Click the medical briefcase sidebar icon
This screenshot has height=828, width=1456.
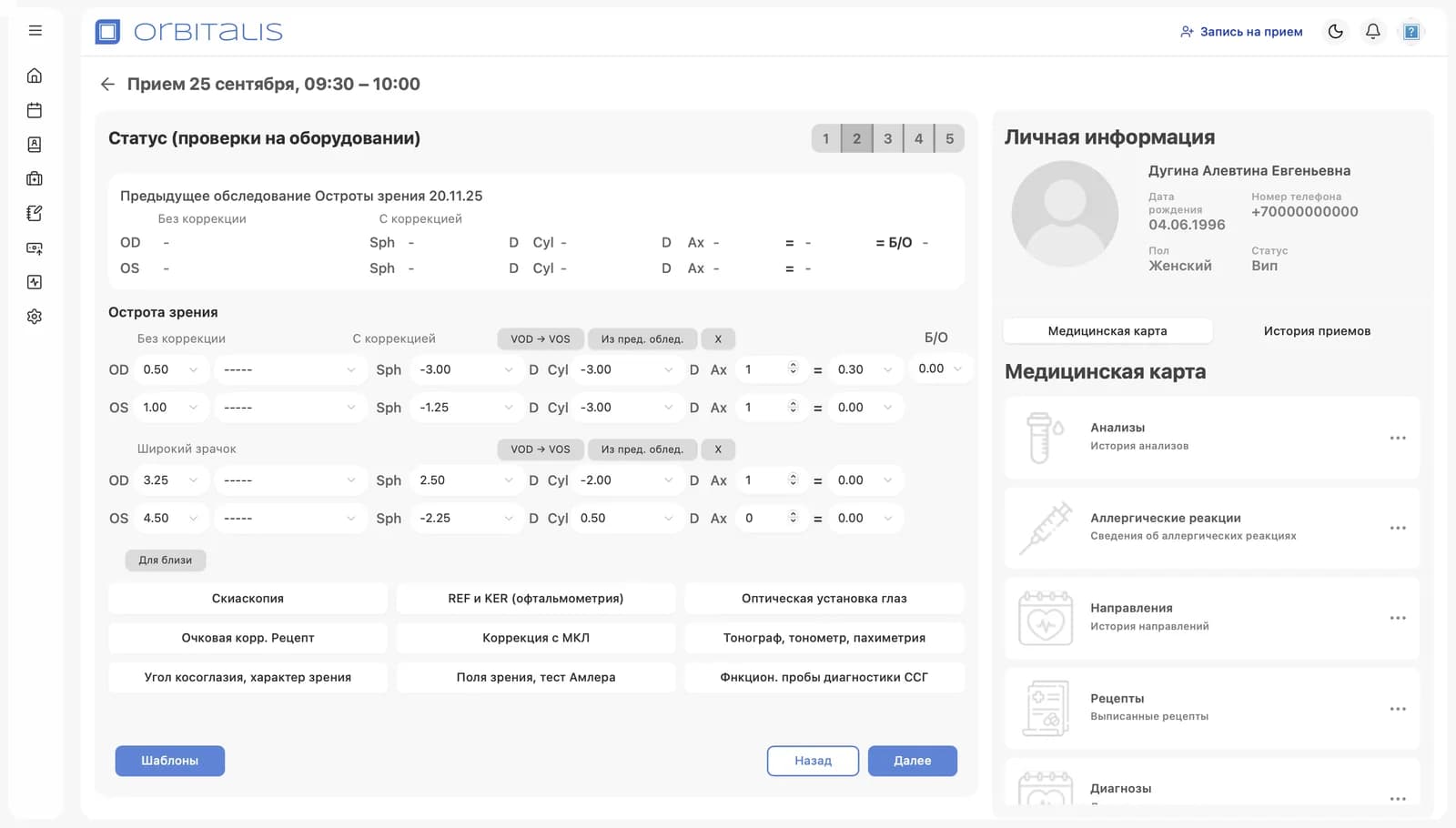click(35, 179)
